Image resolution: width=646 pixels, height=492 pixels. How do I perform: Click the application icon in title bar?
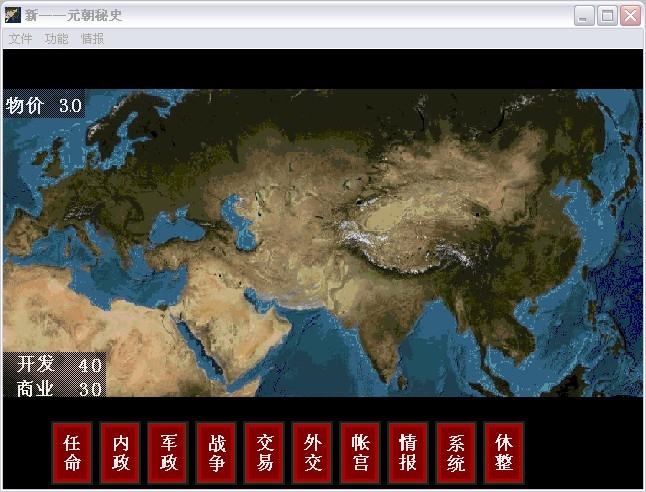click(x=12, y=15)
